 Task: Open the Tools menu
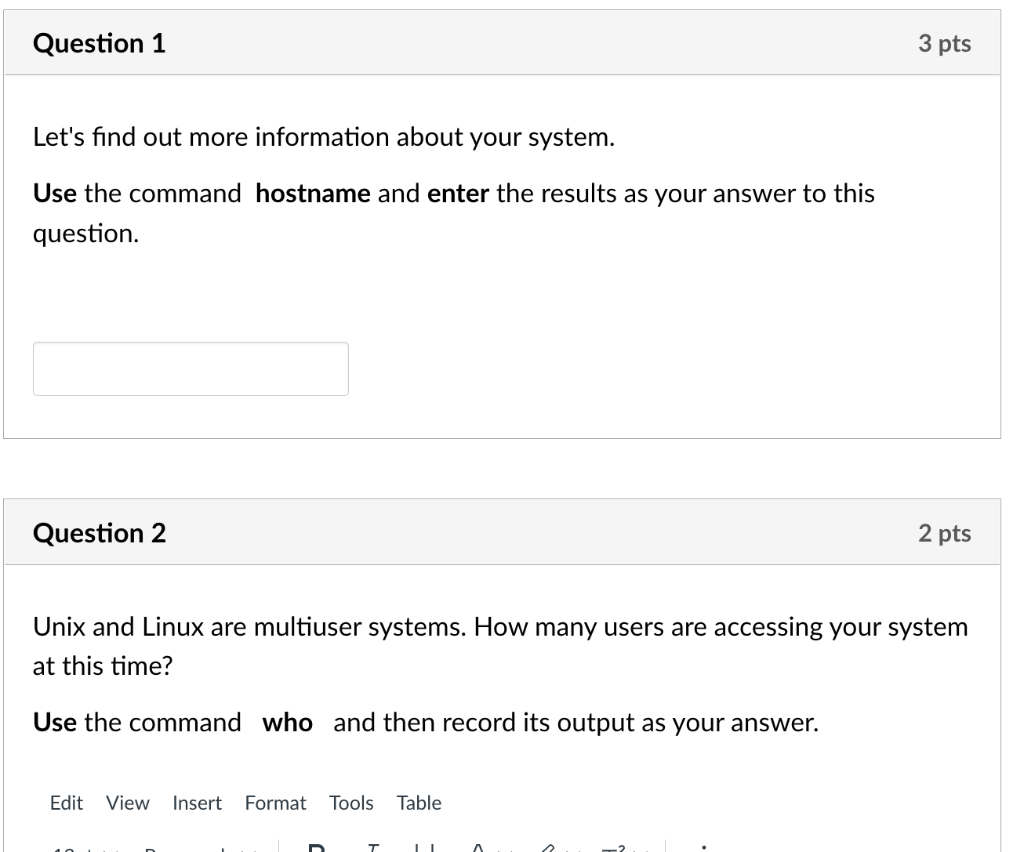[351, 803]
